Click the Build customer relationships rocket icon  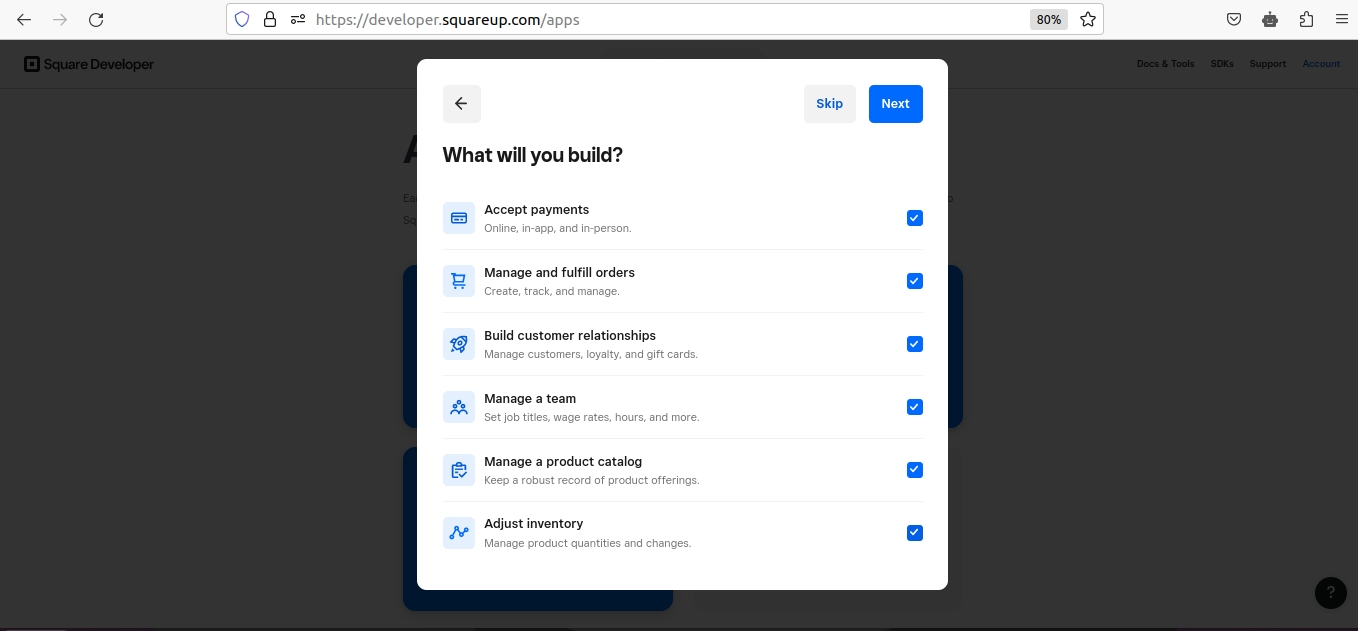pyautogui.click(x=459, y=344)
